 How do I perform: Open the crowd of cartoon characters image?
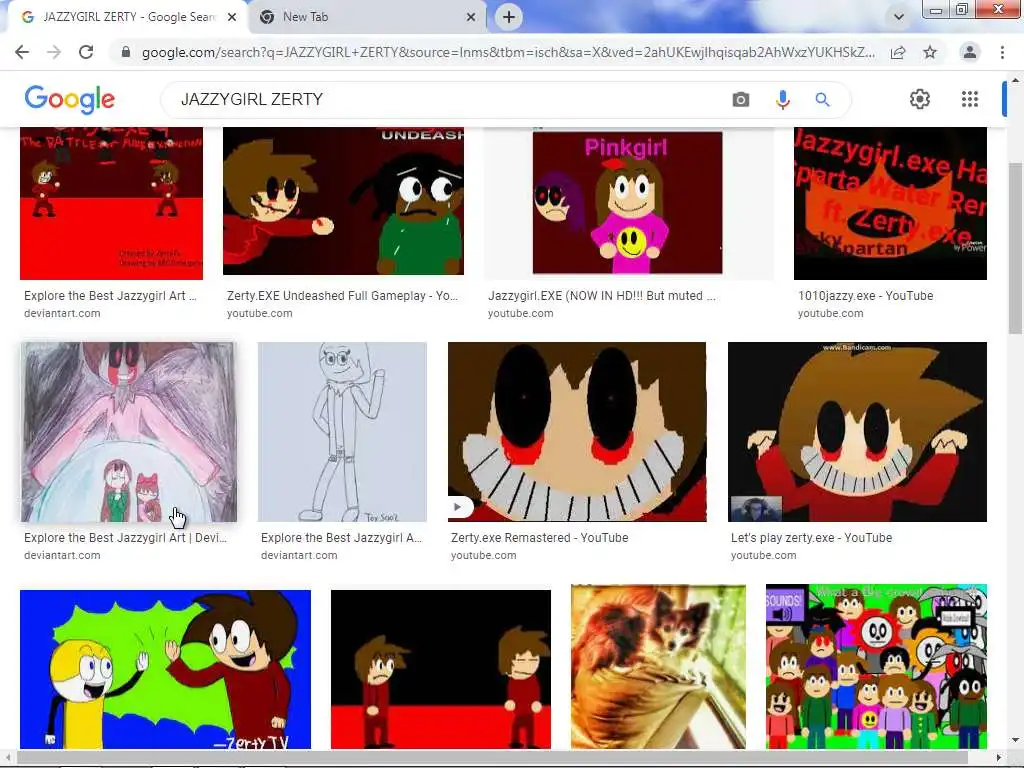876,666
